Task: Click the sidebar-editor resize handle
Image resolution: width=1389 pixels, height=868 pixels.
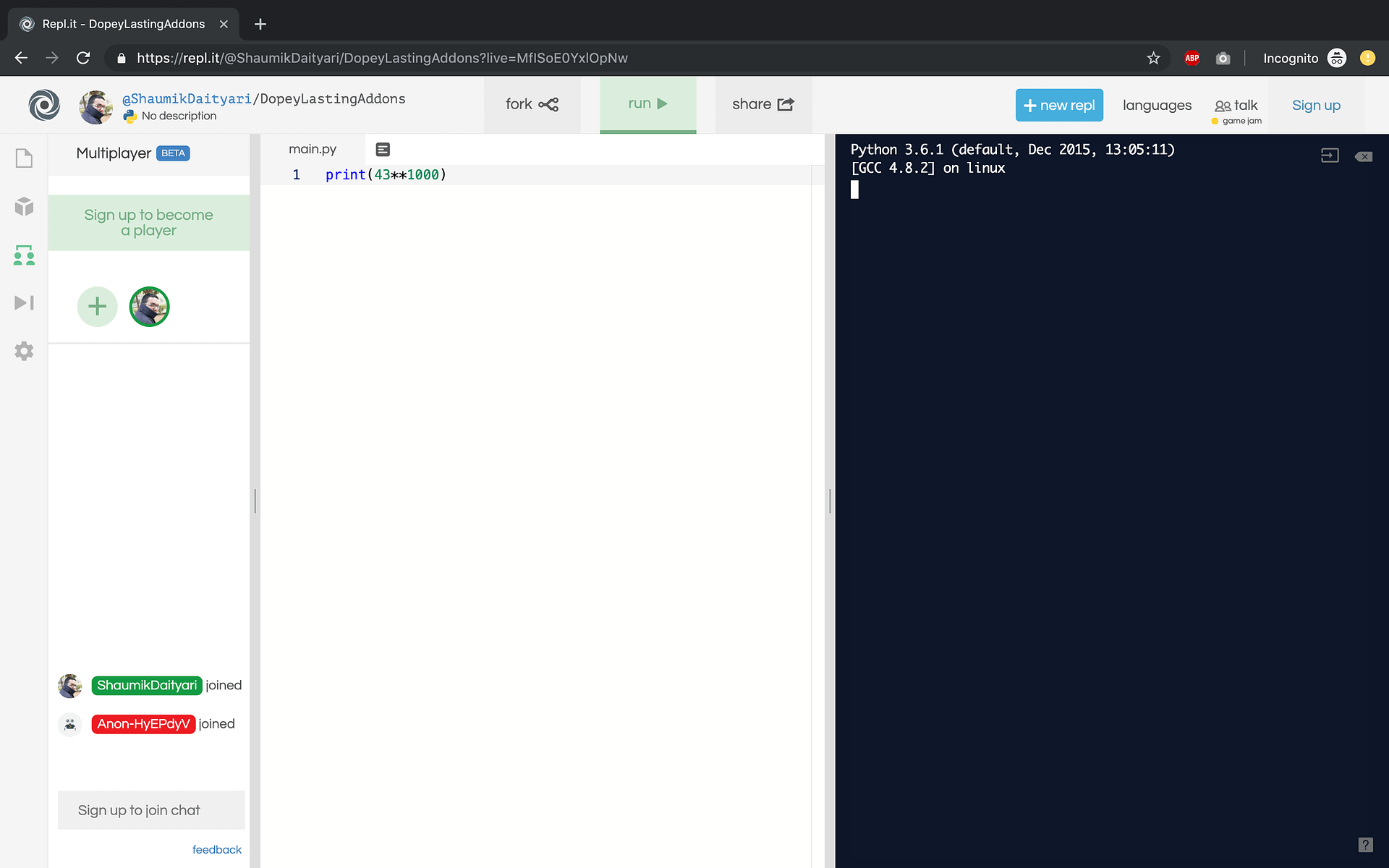Action: (x=255, y=501)
